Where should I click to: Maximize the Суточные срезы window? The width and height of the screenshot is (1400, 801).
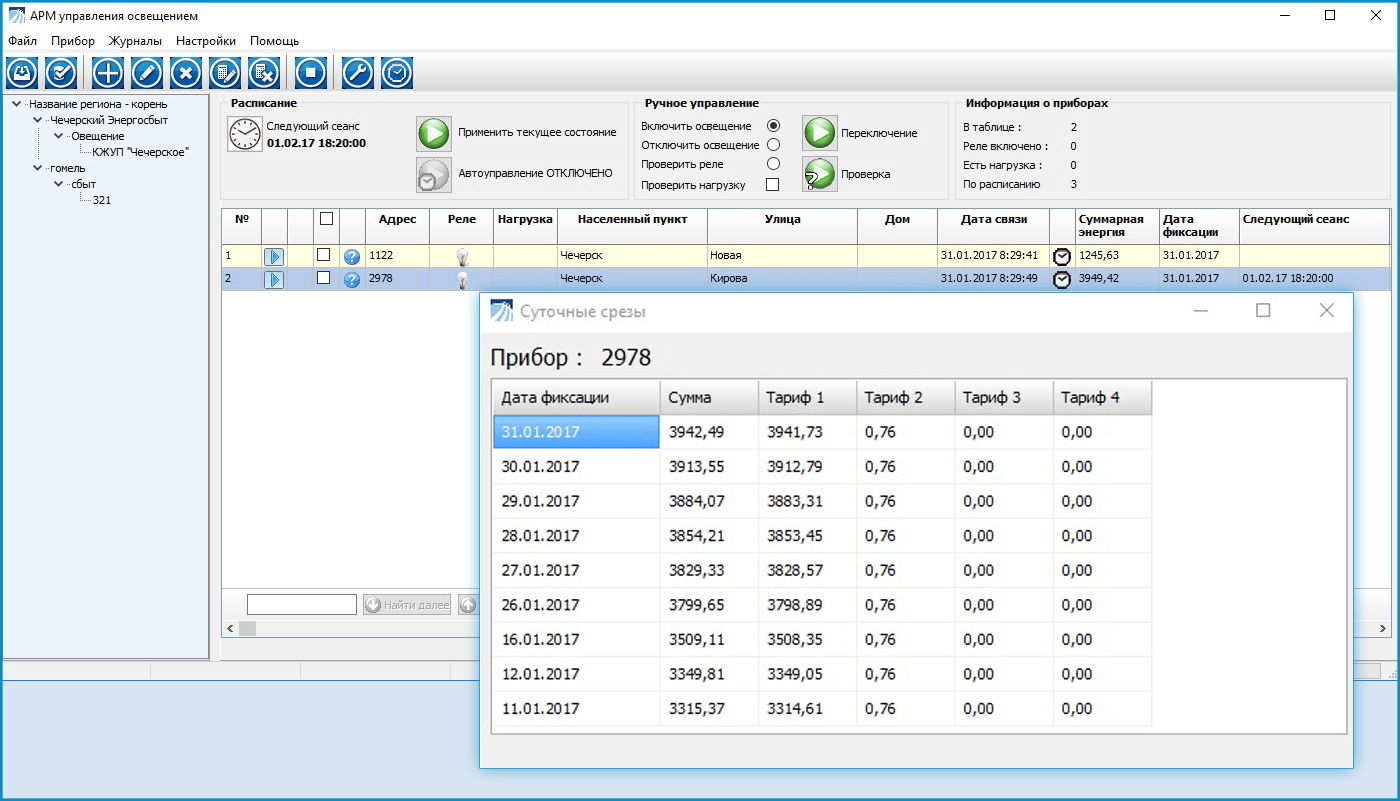pyautogui.click(x=1263, y=311)
